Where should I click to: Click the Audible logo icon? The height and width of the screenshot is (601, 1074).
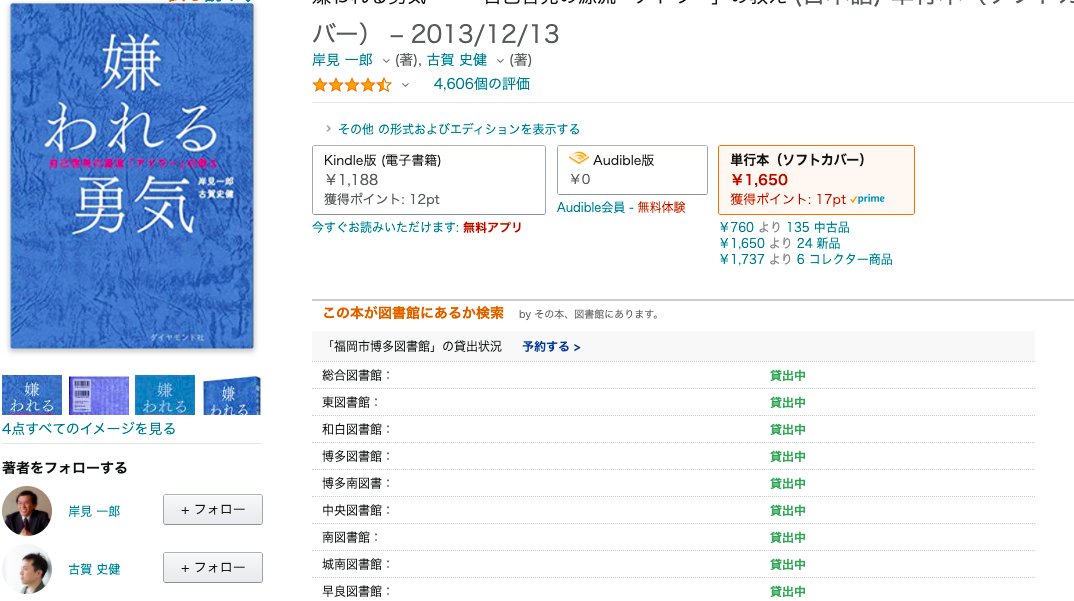coord(579,158)
